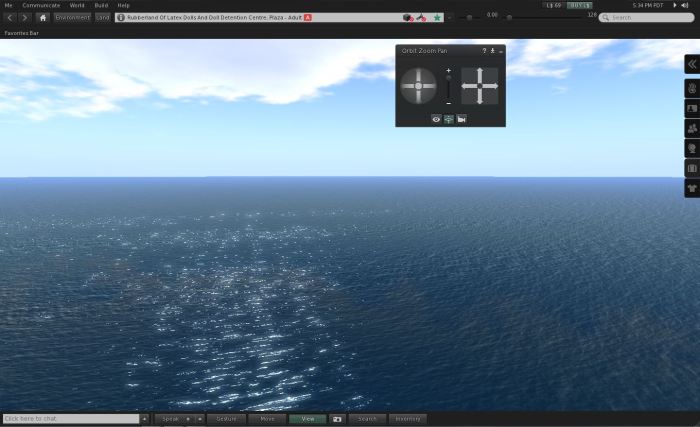
Task: Go back with the left arrow navigation button
Action: tap(10, 17)
